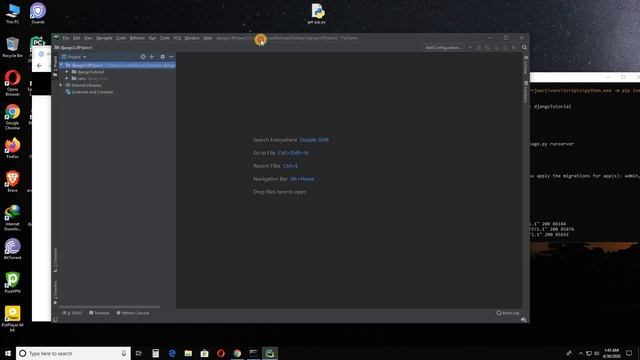Open the Terminal tool window tab

tap(99, 313)
